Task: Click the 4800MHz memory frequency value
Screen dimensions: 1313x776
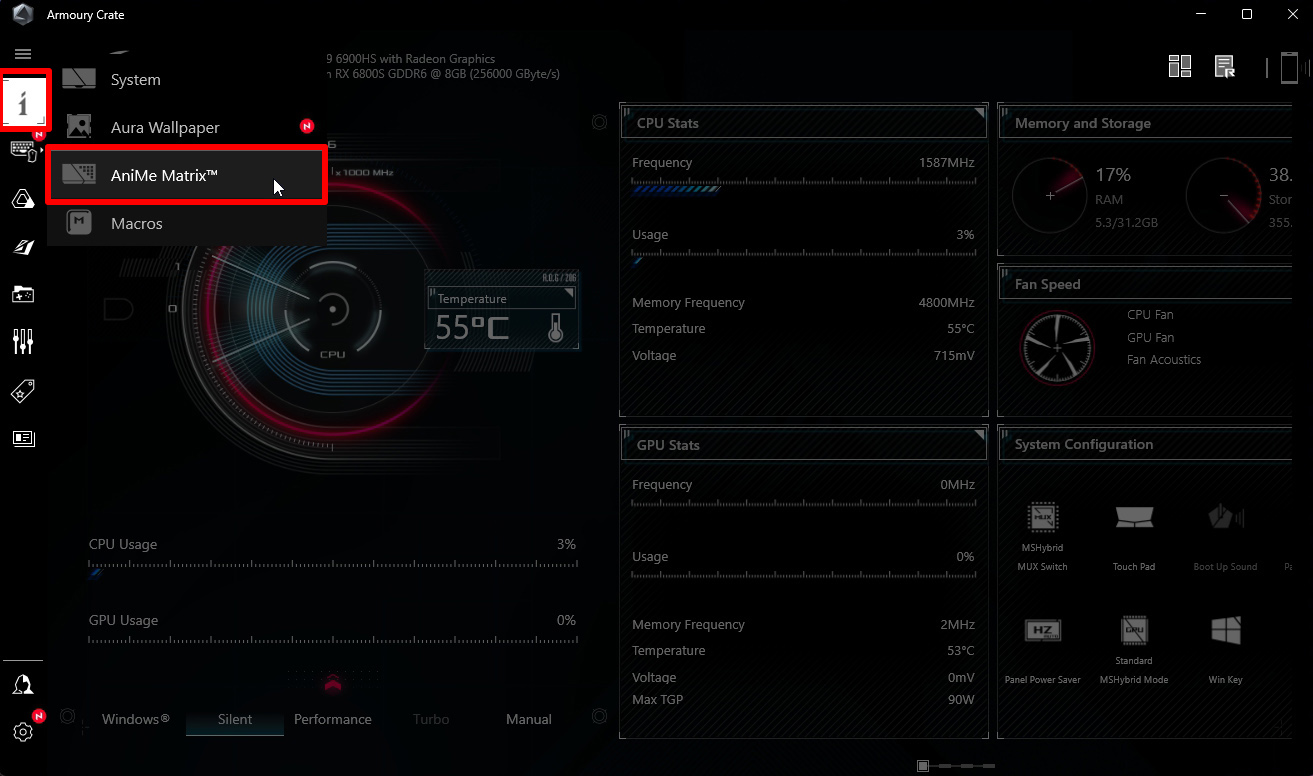Action: point(946,302)
